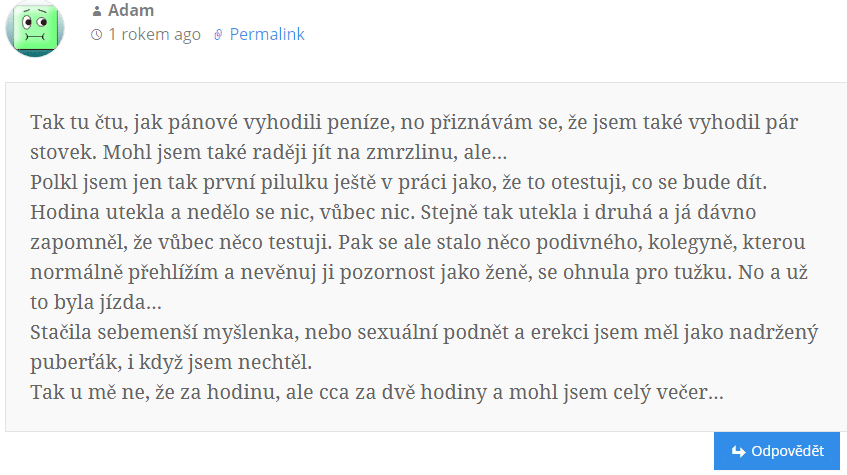Click the Odpovědět reply button

pyautogui.click(x=777, y=451)
